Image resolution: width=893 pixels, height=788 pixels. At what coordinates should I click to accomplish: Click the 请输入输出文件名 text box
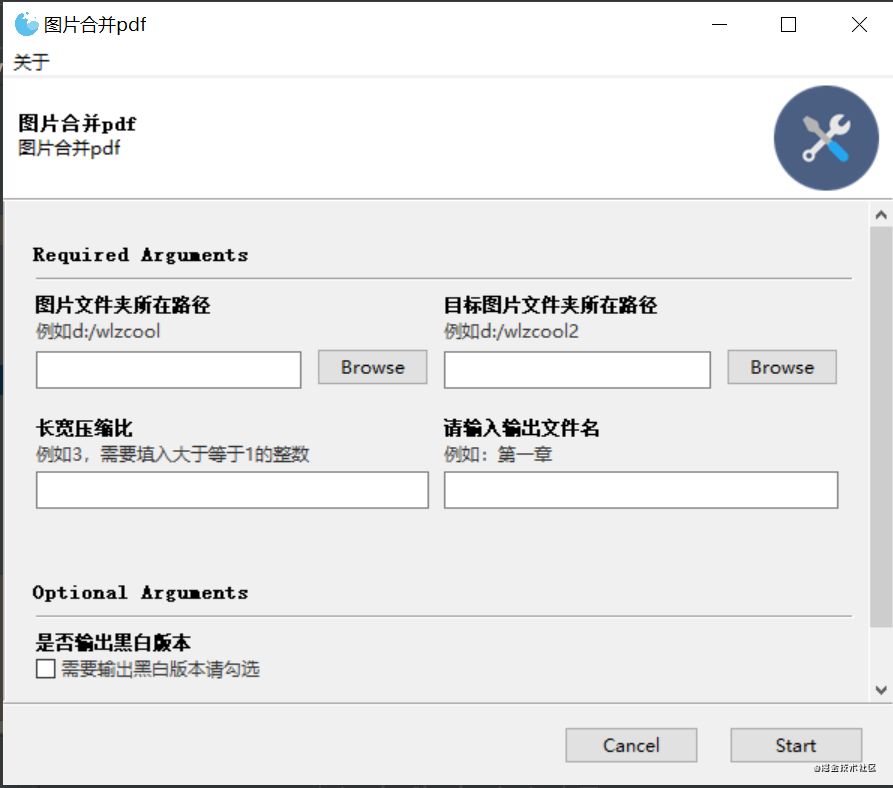pos(641,490)
